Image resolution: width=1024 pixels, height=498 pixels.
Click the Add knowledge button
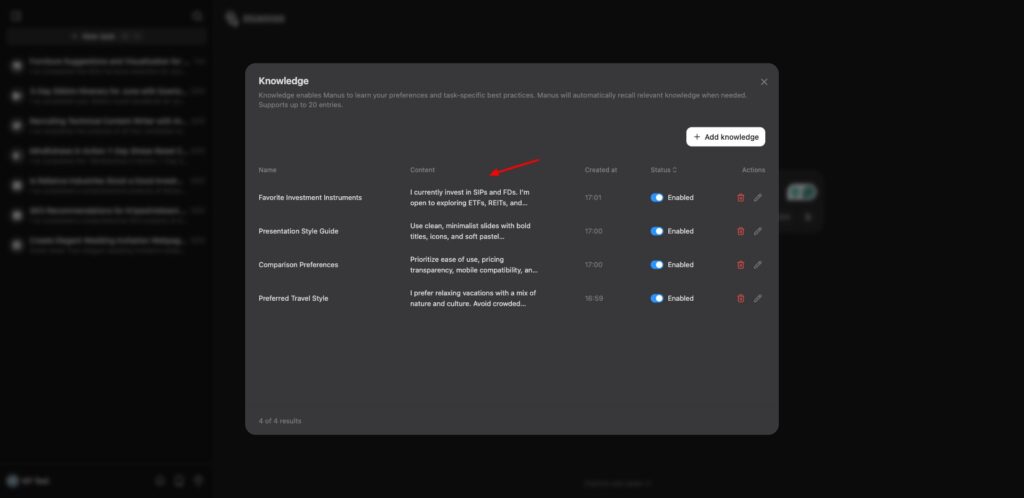[x=726, y=137]
